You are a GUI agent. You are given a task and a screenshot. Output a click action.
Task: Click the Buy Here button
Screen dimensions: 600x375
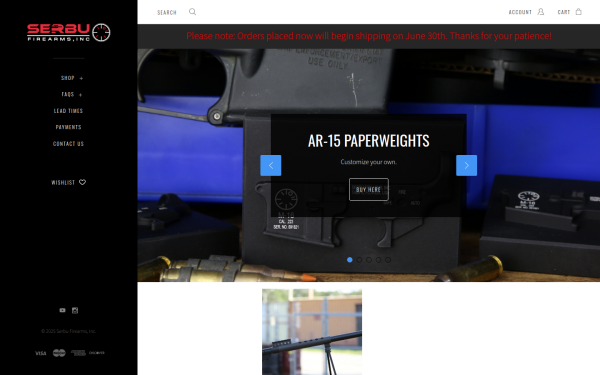pyautogui.click(x=369, y=189)
